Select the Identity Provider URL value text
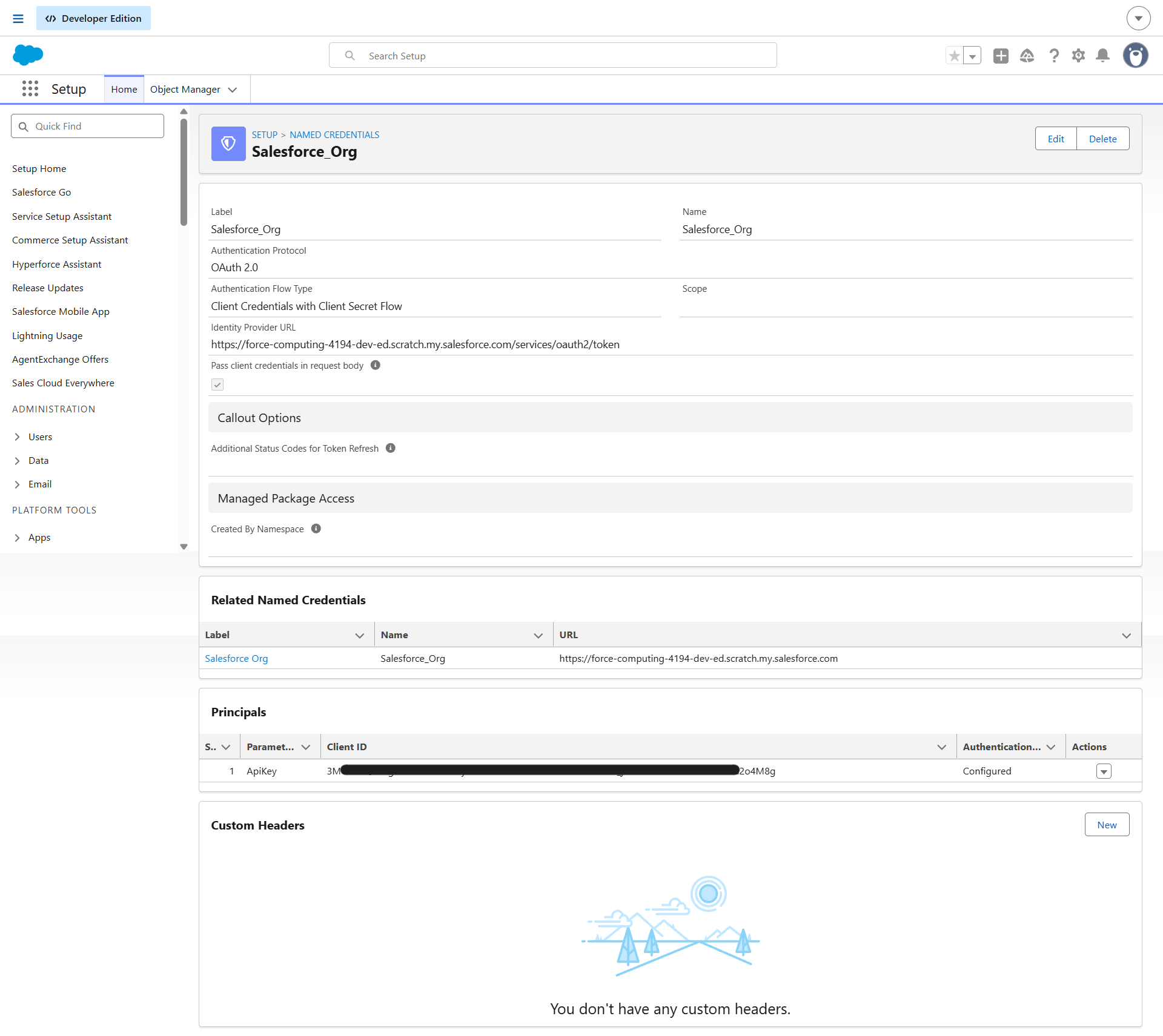Image resolution: width=1163 pixels, height=1036 pixels. coord(415,345)
